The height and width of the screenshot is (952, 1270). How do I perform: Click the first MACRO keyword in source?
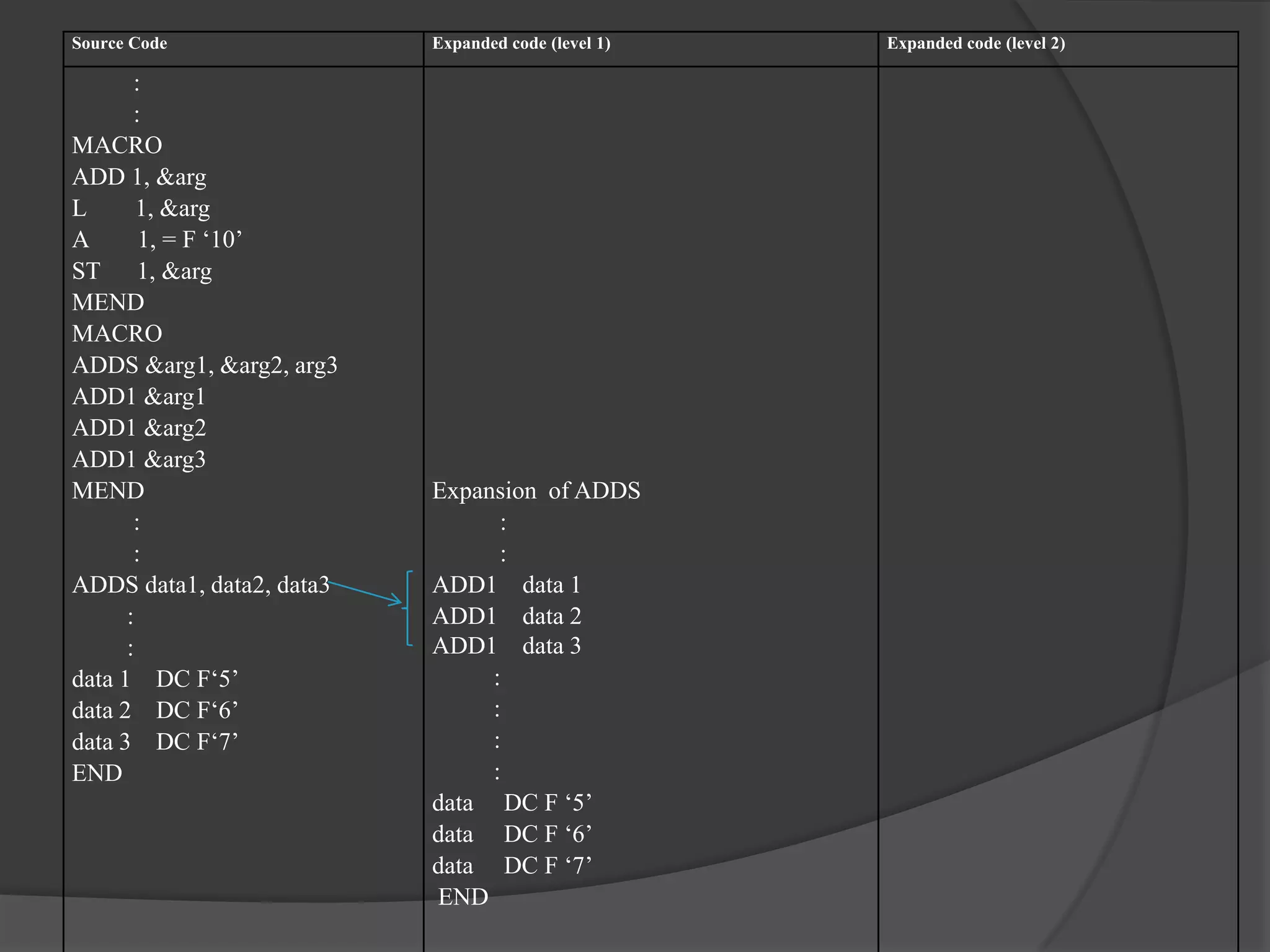(x=117, y=146)
